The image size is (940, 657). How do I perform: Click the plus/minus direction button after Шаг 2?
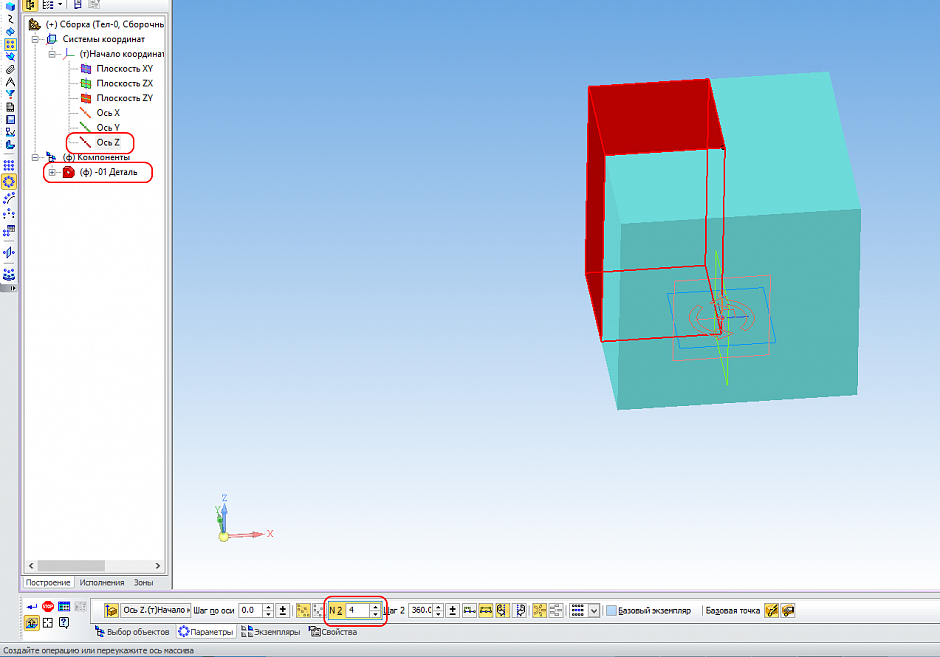453,610
